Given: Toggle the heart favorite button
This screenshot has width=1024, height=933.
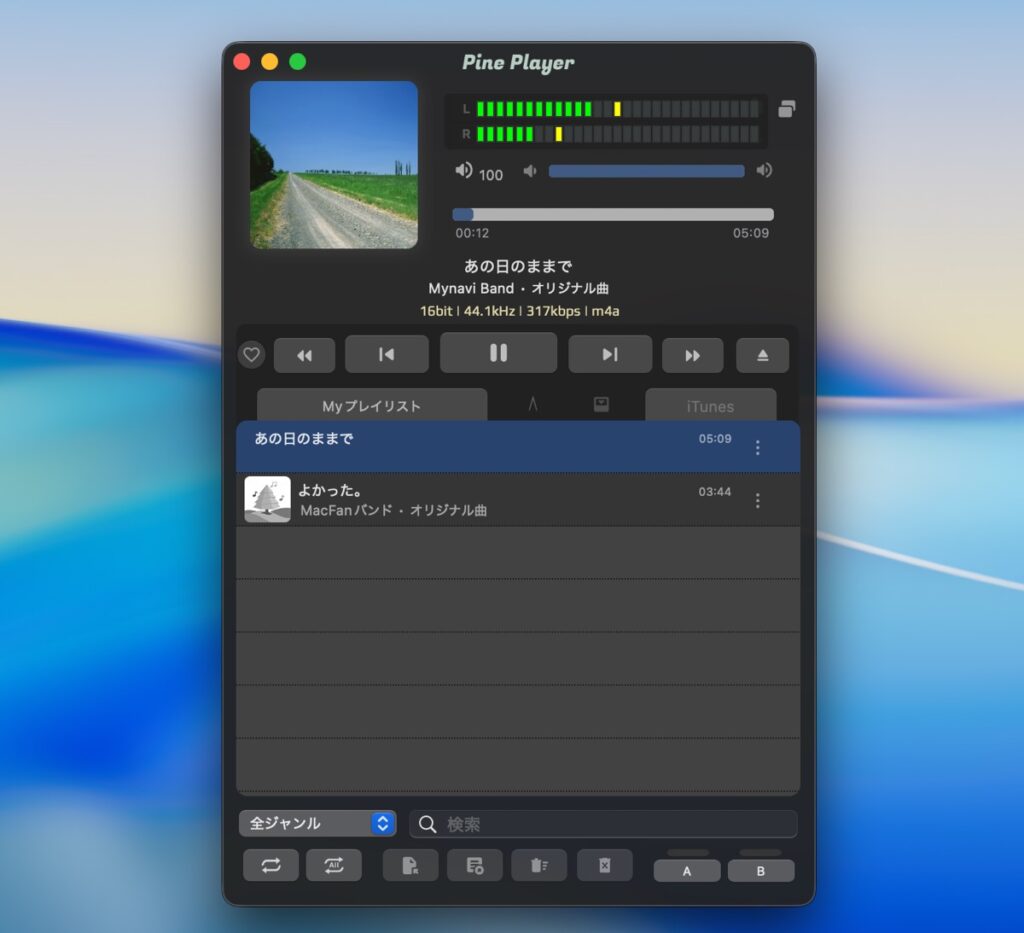Looking at the screenshot, I should pyautogui.click(x=252, y=354).
